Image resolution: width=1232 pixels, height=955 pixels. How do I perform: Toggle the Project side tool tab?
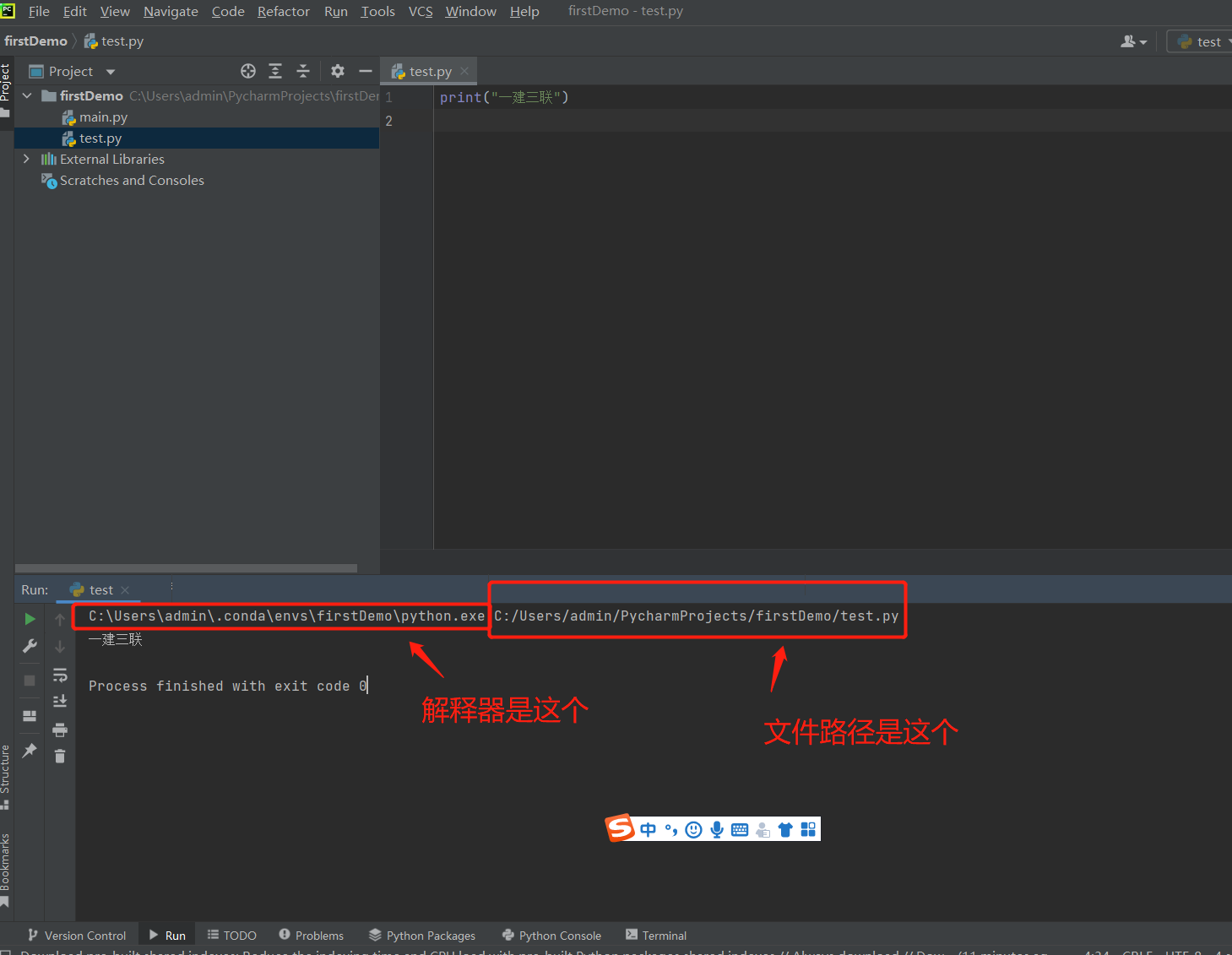click(x=5, y=90)
